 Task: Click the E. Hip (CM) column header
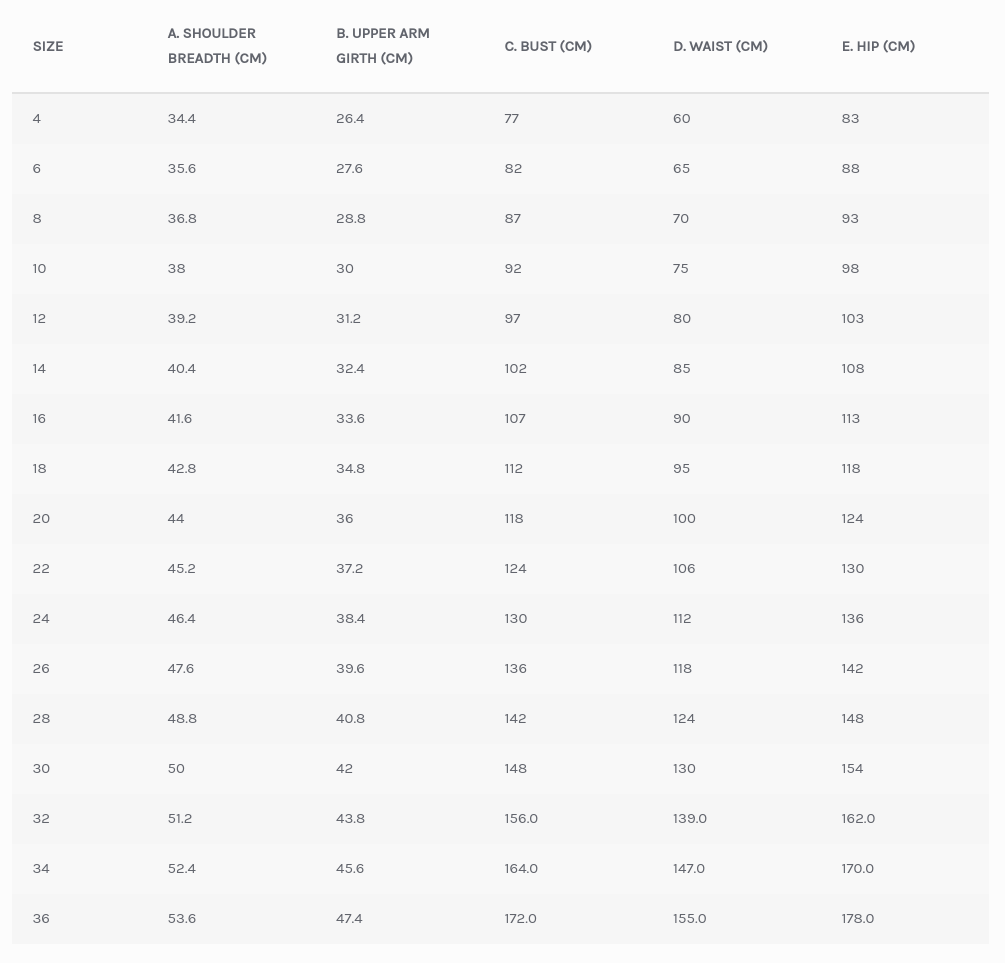(x=878, y=46)
